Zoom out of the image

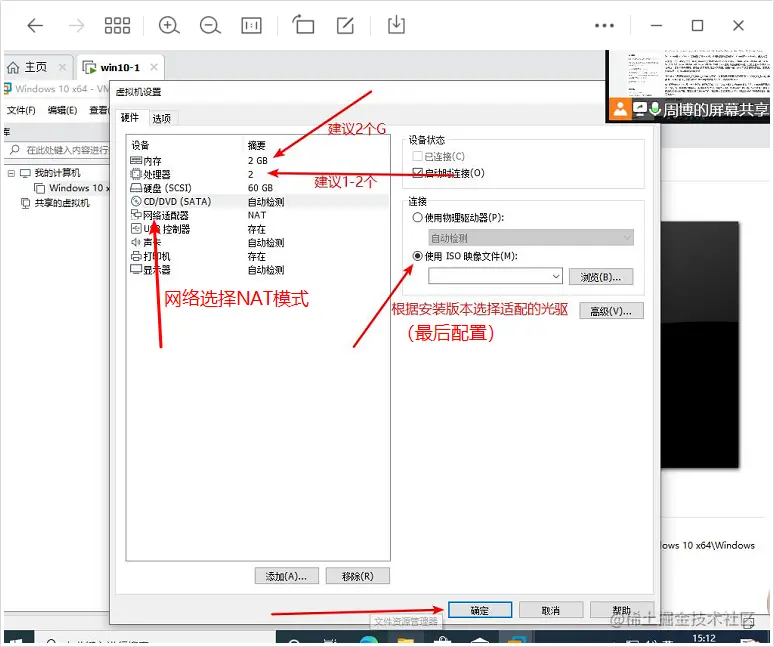pyautogui.click(x=210, y=25)
